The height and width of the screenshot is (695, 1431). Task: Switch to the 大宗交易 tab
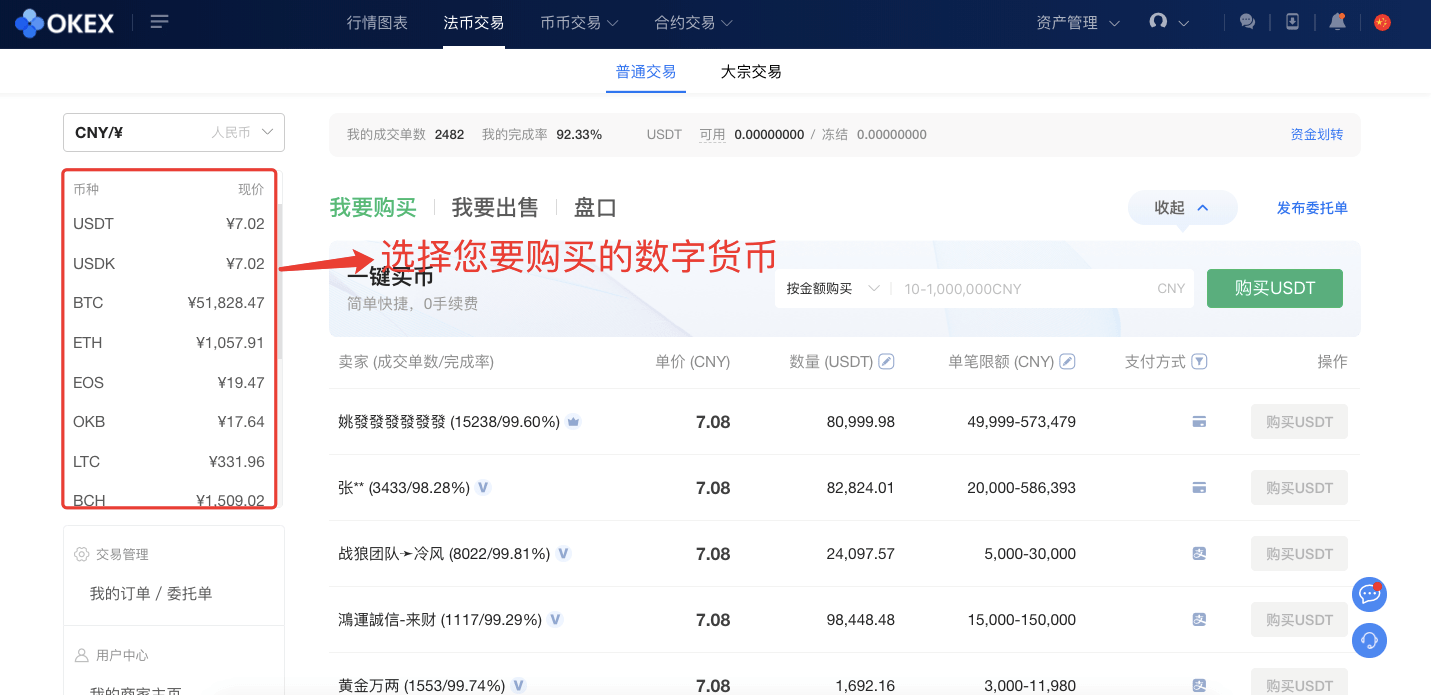(751, 72)
